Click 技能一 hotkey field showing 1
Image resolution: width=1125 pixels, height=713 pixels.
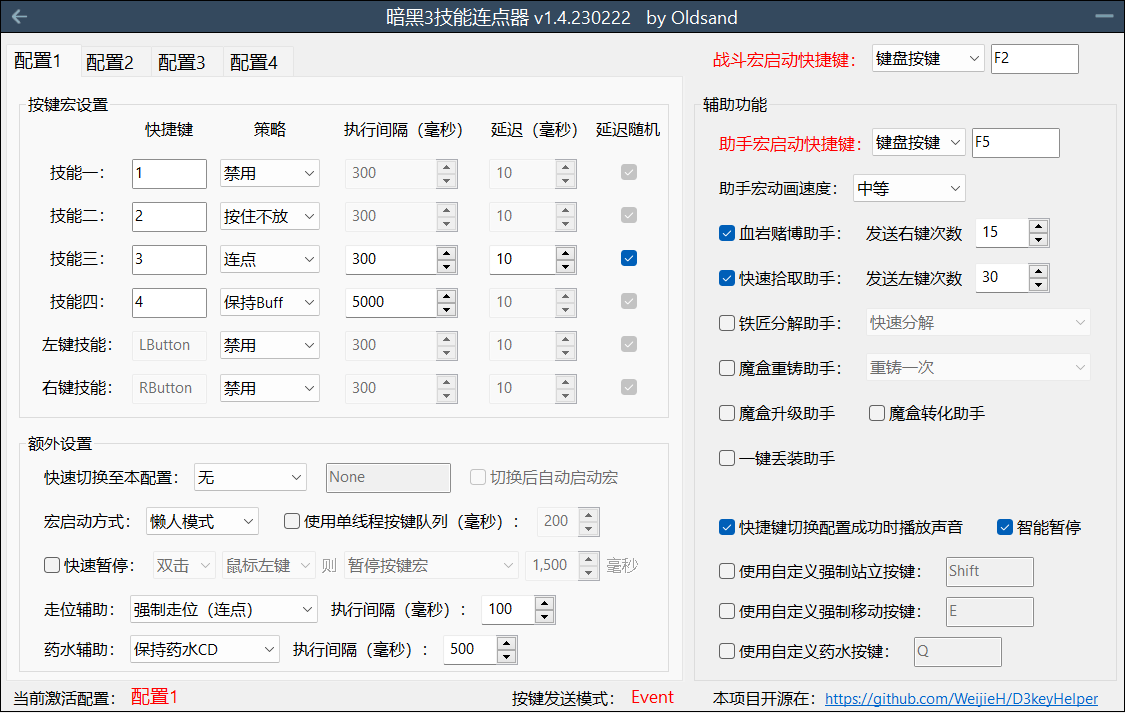(x=169, y=174)
